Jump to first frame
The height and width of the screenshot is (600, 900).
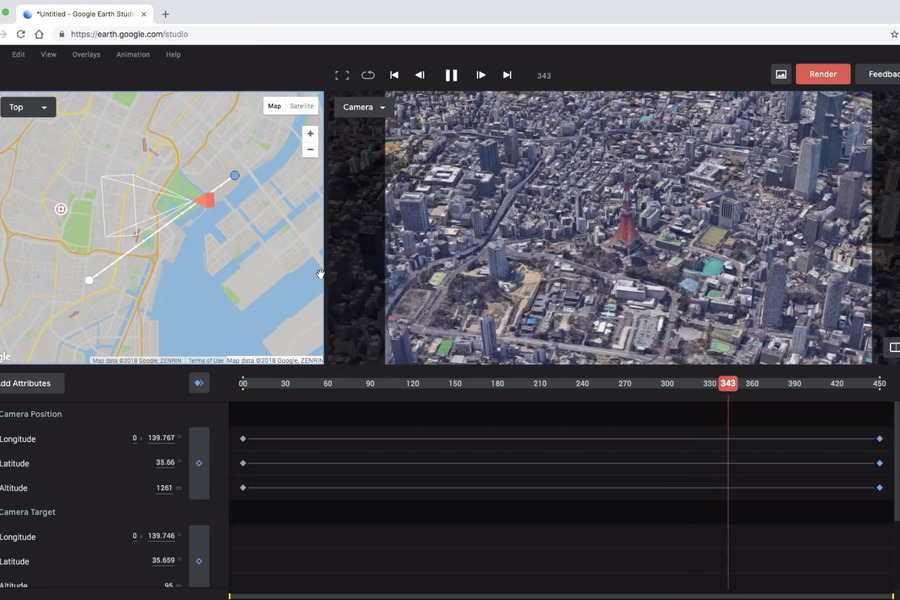[394, 75]
